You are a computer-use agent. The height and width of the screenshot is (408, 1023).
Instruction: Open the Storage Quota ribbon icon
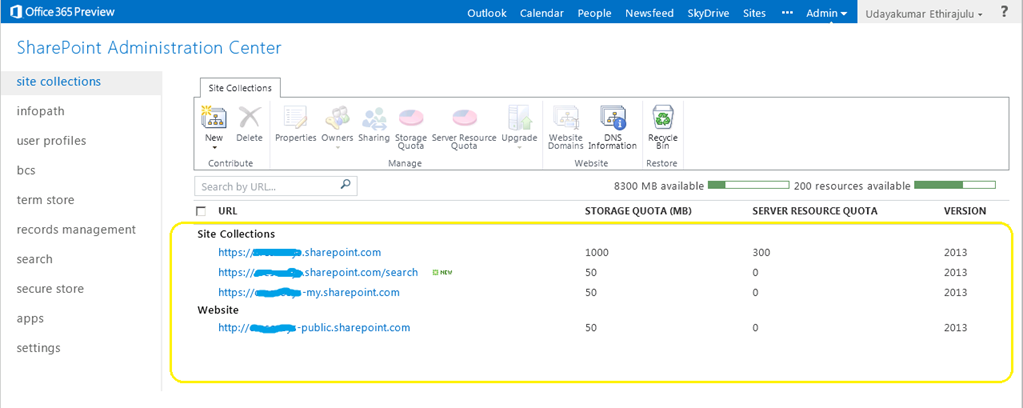coord(411,118)
